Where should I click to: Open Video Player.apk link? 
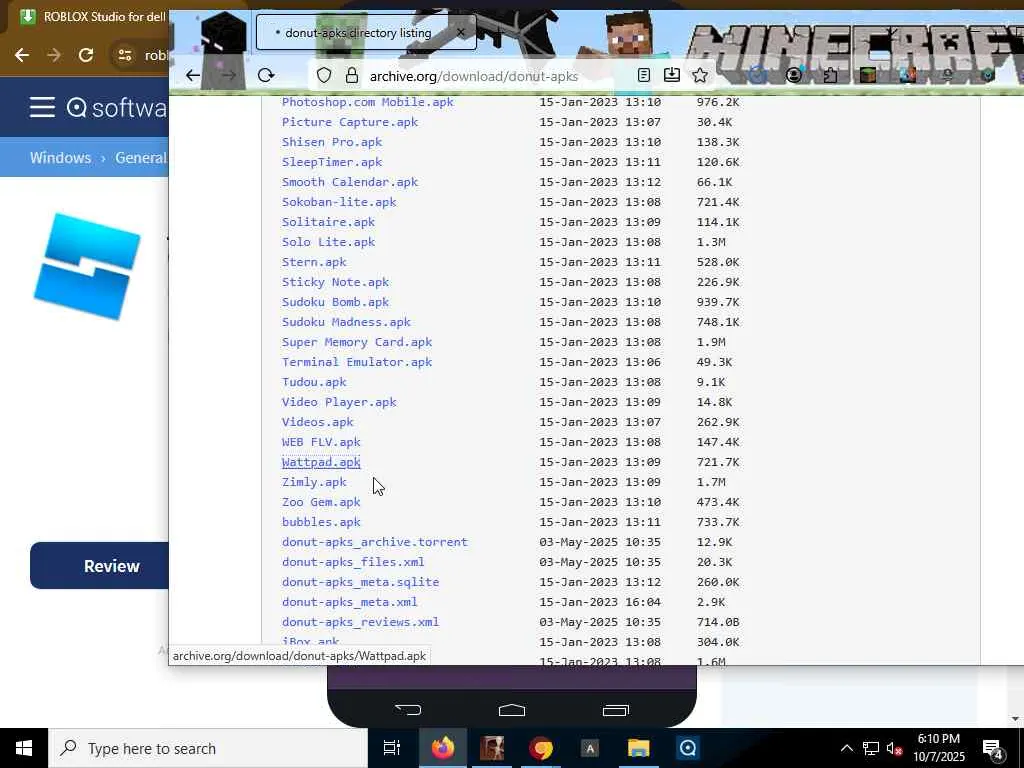(x=339, y=402)
